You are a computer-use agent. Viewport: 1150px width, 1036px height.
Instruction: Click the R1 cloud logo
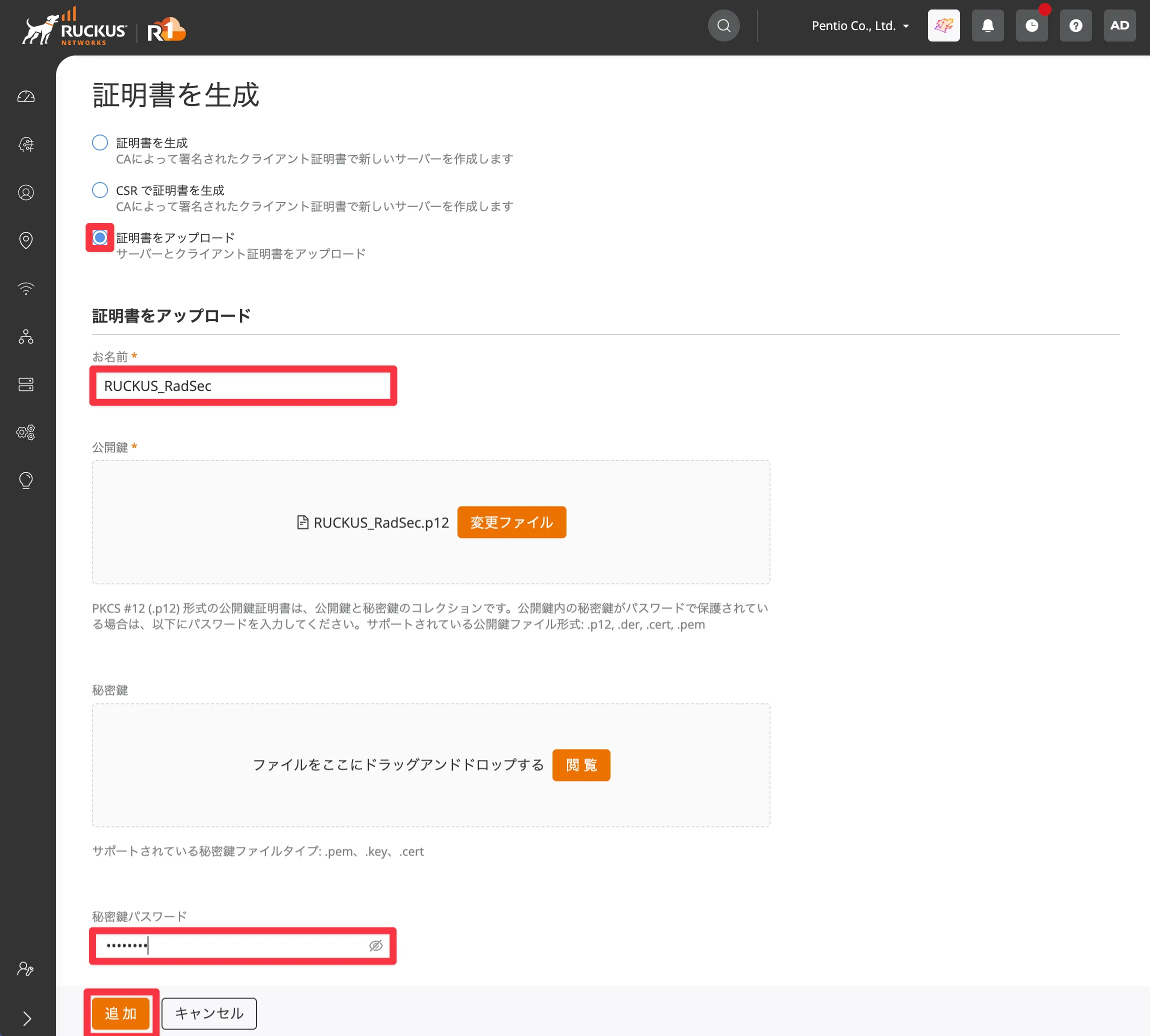166,30
